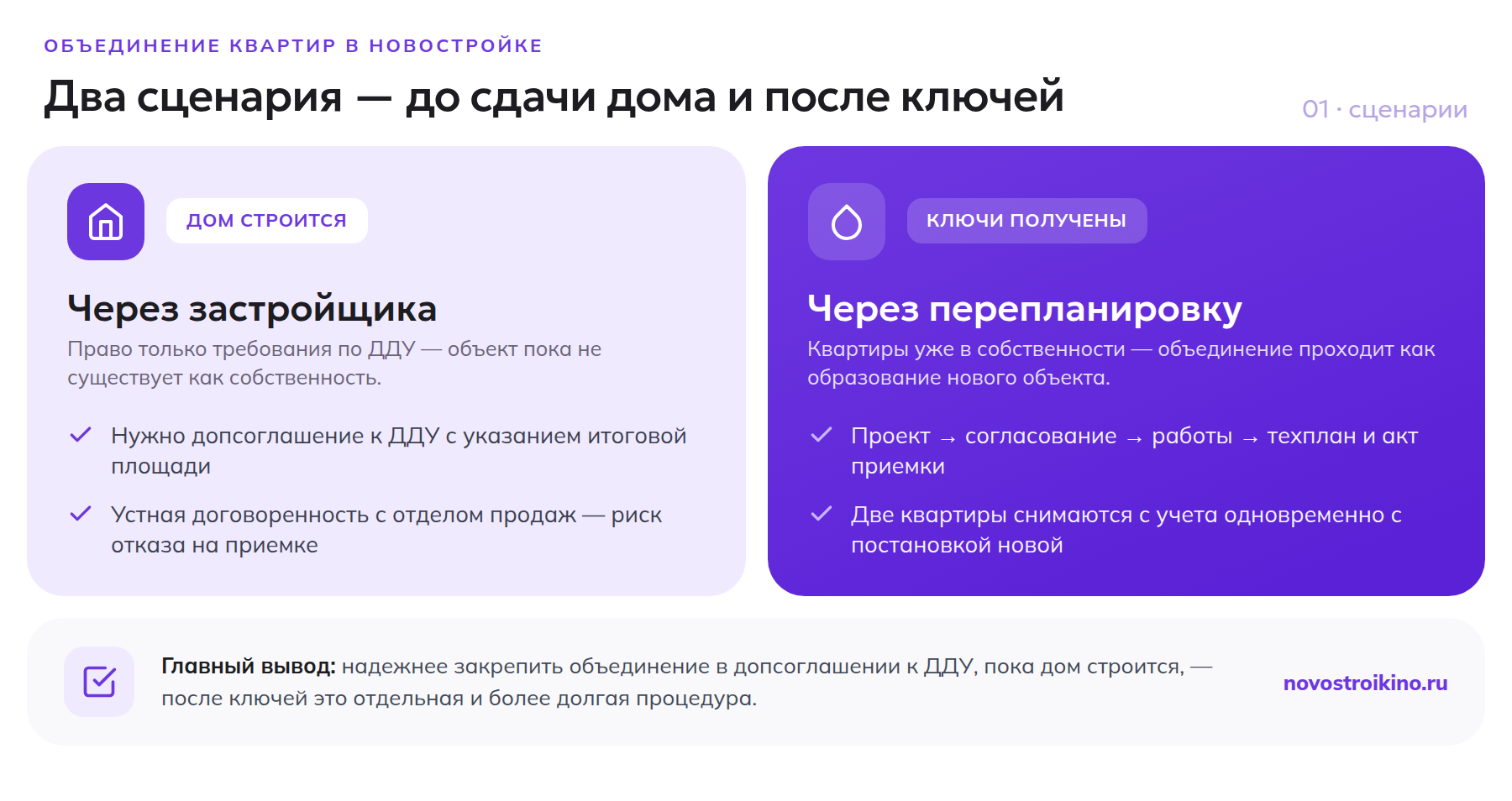
Task: Click the Через застройщика heading
Action: click(252, 309)
